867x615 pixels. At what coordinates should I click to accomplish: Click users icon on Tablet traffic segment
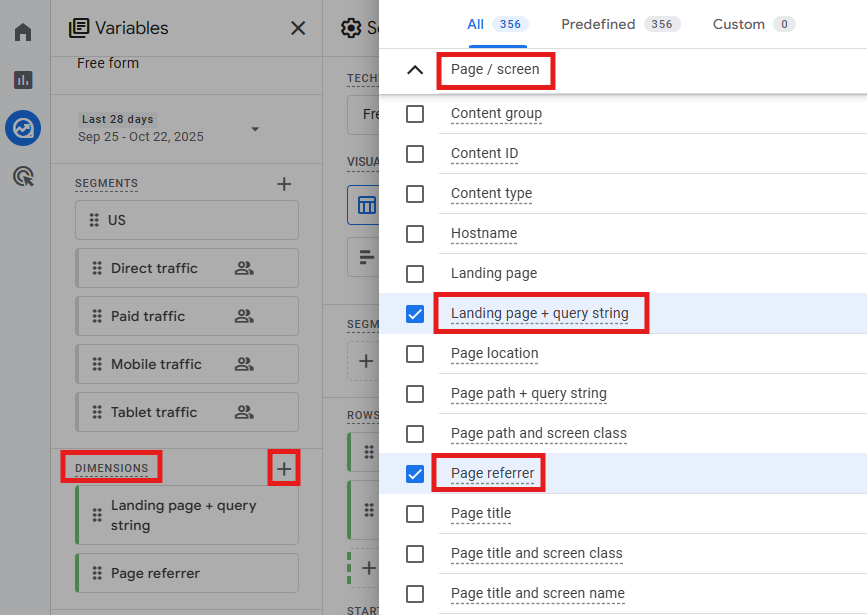click(x=244, y=412)
